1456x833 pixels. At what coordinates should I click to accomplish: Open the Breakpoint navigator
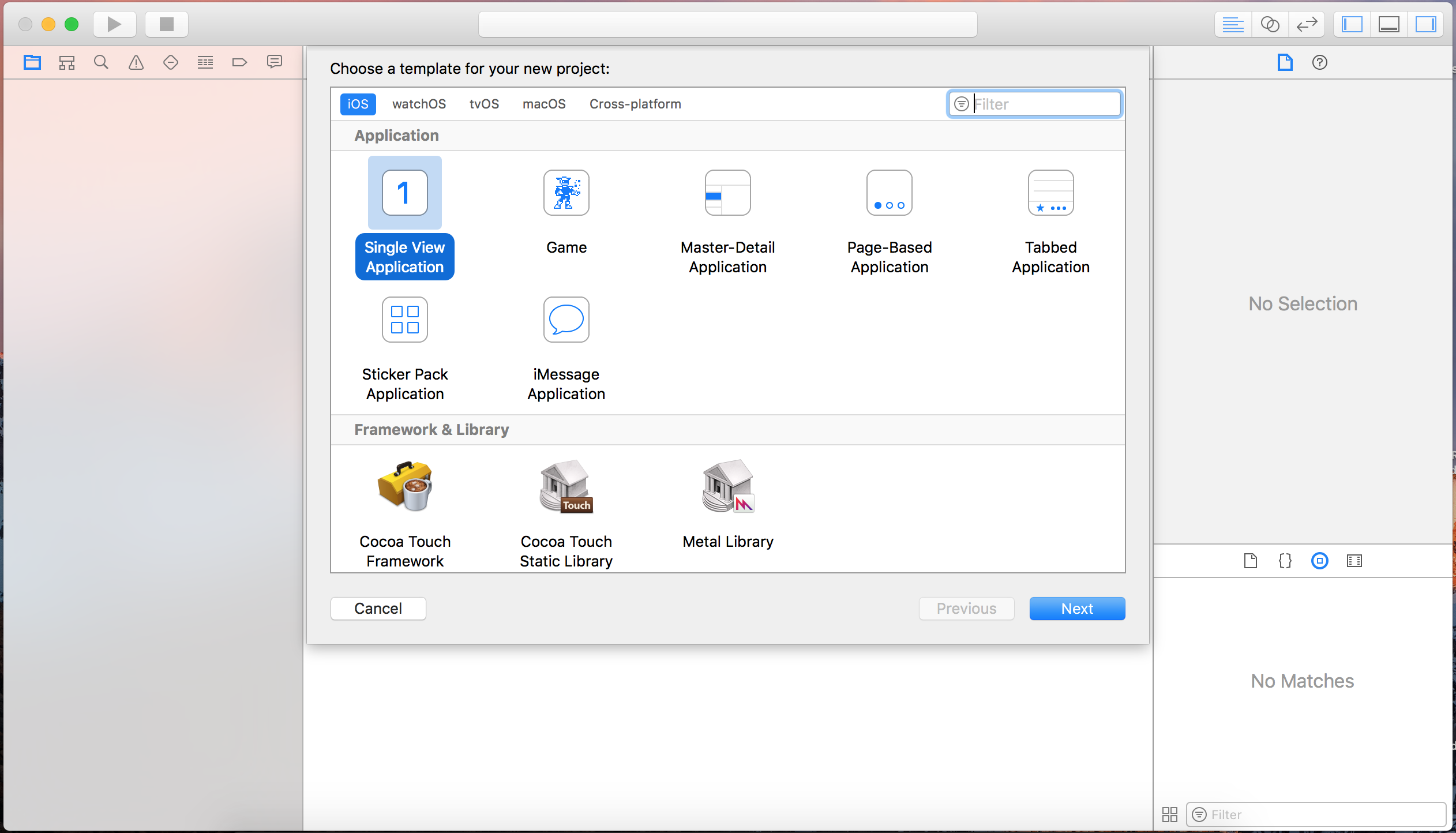click(240, 62)
